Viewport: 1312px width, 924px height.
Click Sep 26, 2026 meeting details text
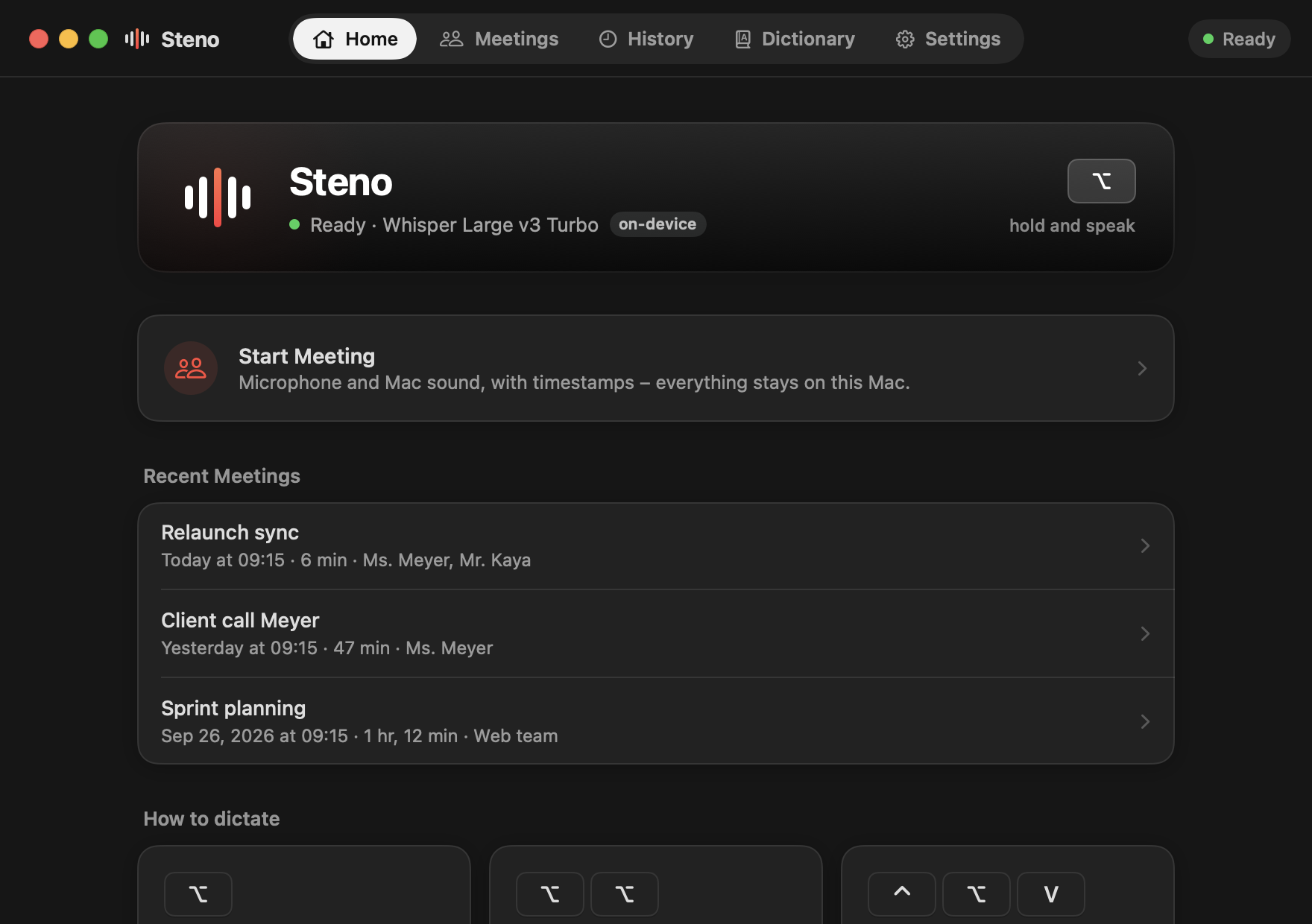359,736
